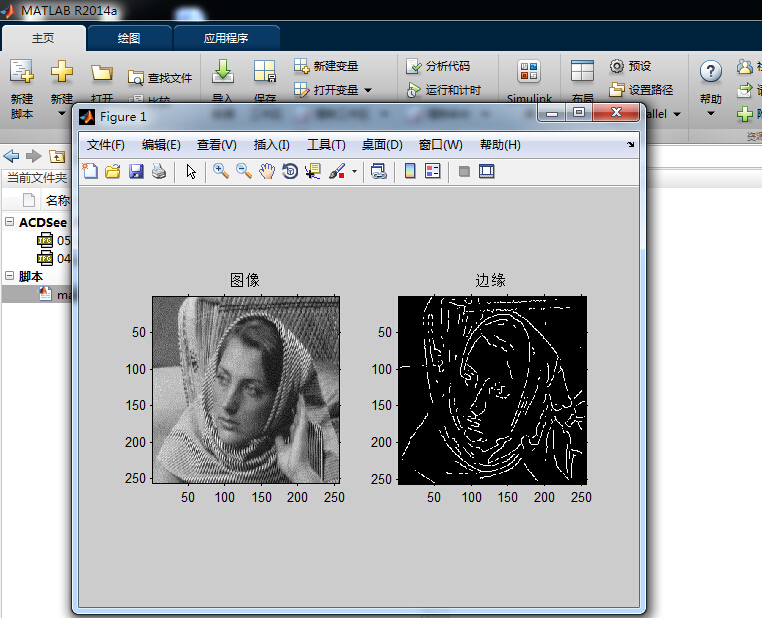Switch to 主页 tab in MATLAB
The image size is (762, 618).
(43, 38)
